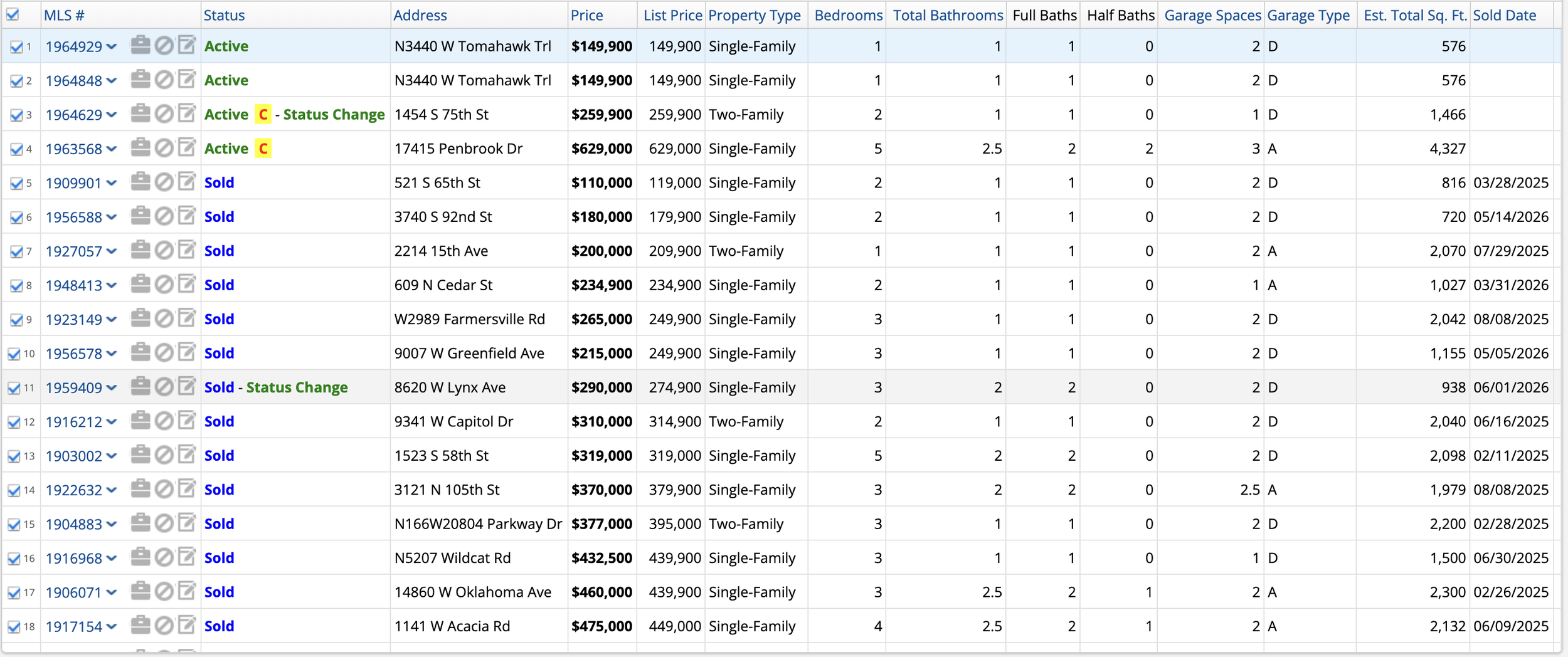
Task: Uncheck the checkbox for row 4
Action: (x=16, y=149)
